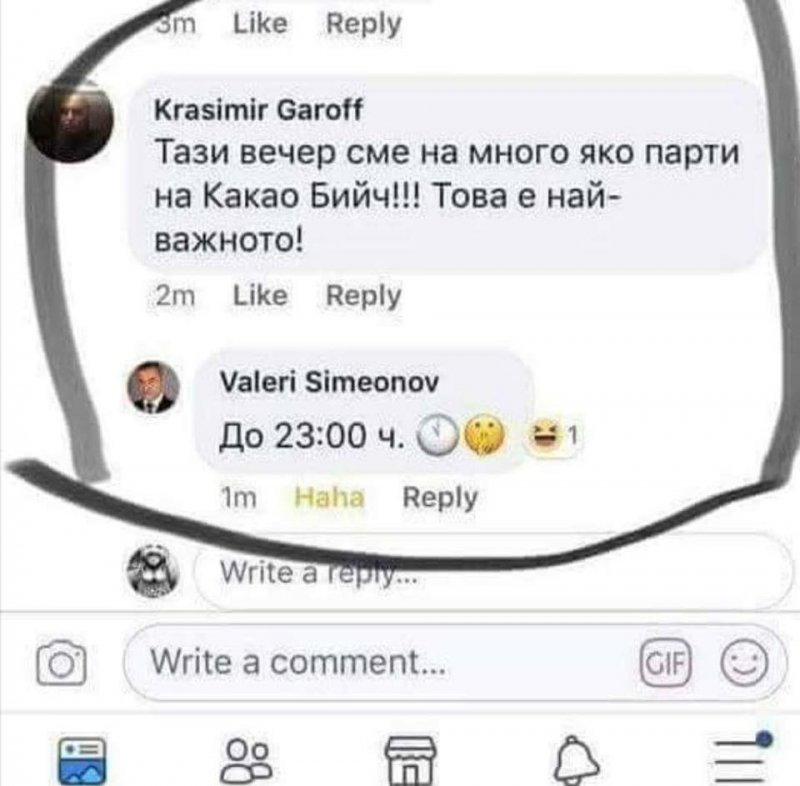Open the GIF picker button
Viewport: 800px width, 786px height.
[x=665, y=663]
